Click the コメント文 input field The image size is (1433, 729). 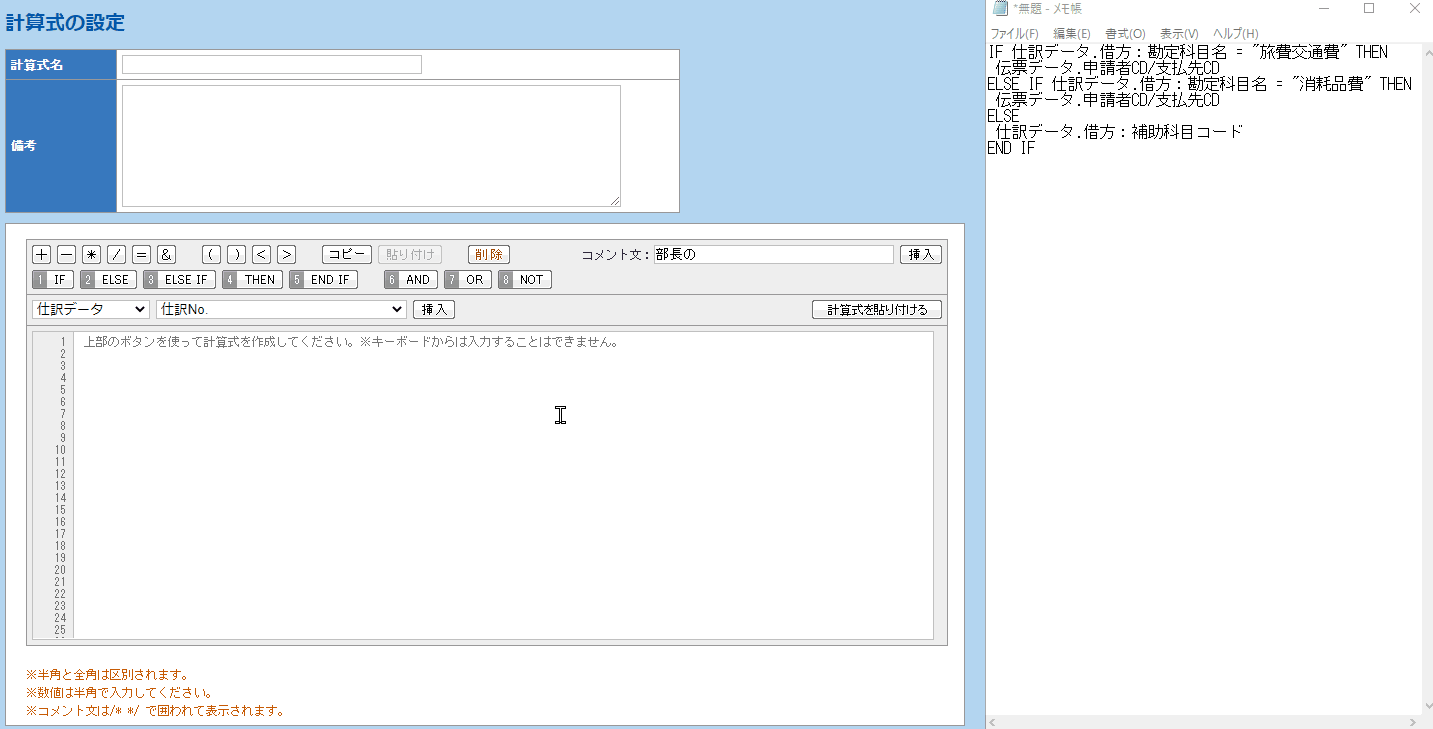(x=773, y=254)
